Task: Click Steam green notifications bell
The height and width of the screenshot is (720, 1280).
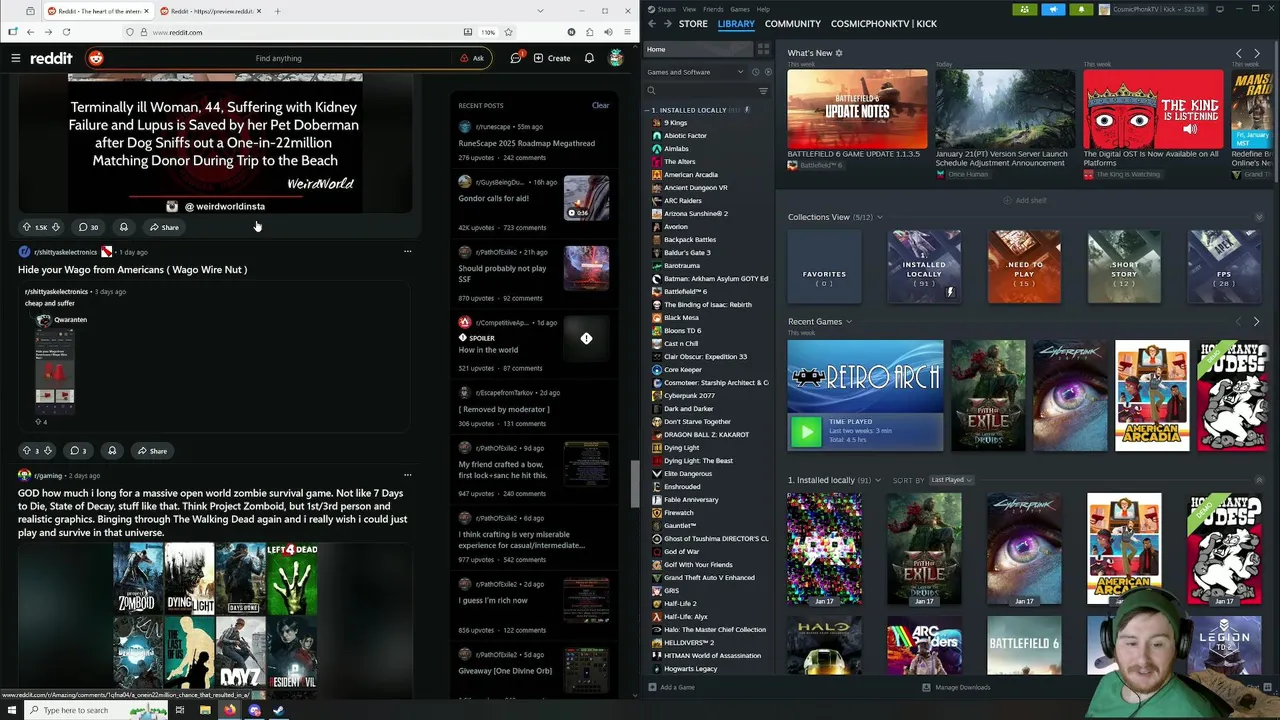Action: [x=1081, y=9]
